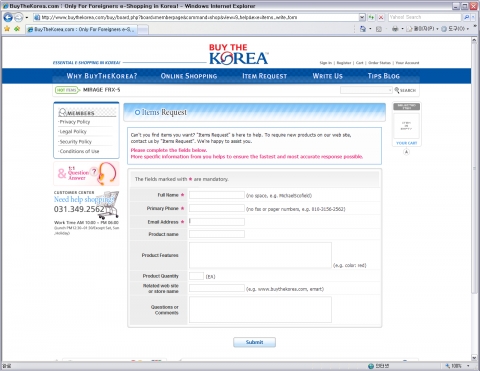Click the Home icon in command bar
Image resolution: width=480 pixels, height=371 pixels.
363,29
